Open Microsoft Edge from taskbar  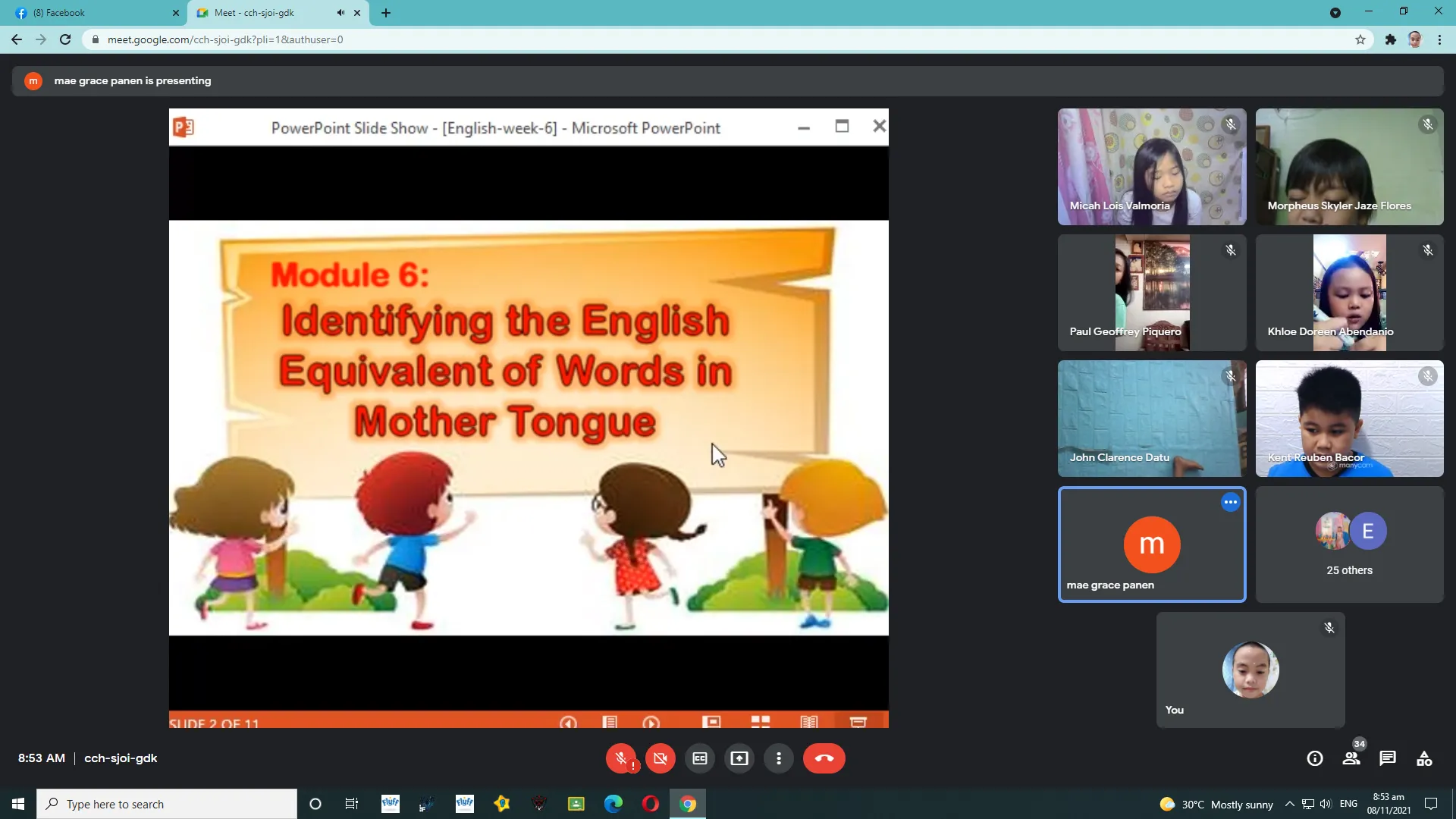(613, 804)
